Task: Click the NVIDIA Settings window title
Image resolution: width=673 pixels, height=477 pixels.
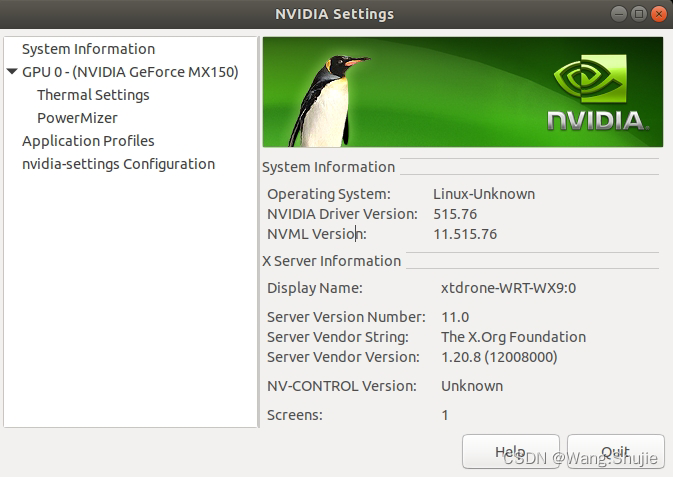Action: point(334,14)
